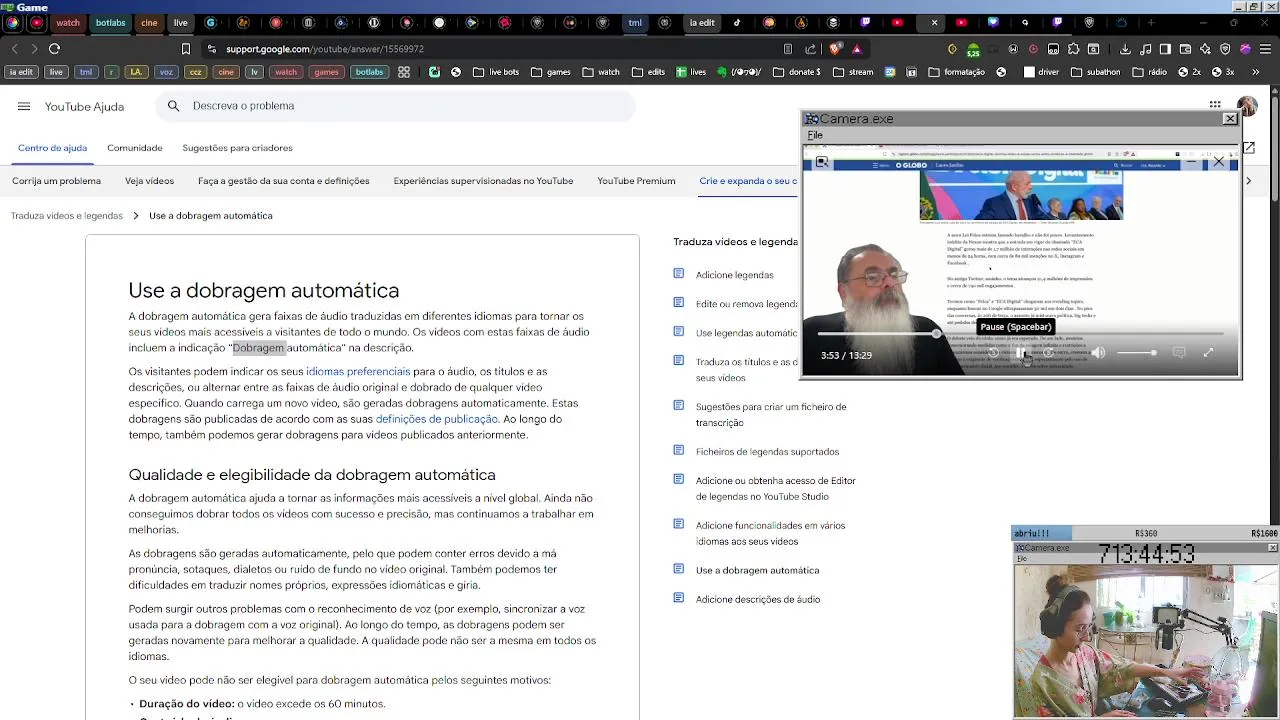Screen dimensions: 1280x720
Task: Open 'Ficheiros de legendas suportados' article
Action: pyautogui.click(x=767, y=452)
